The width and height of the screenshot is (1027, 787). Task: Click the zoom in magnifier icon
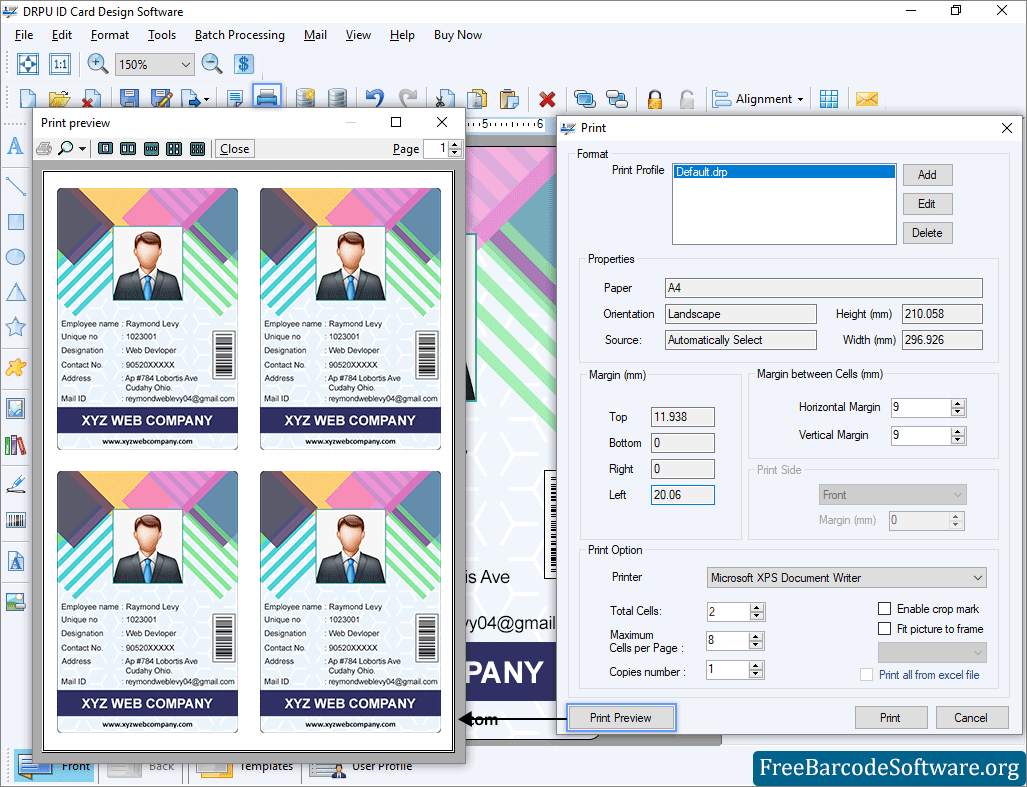(98, 64)
